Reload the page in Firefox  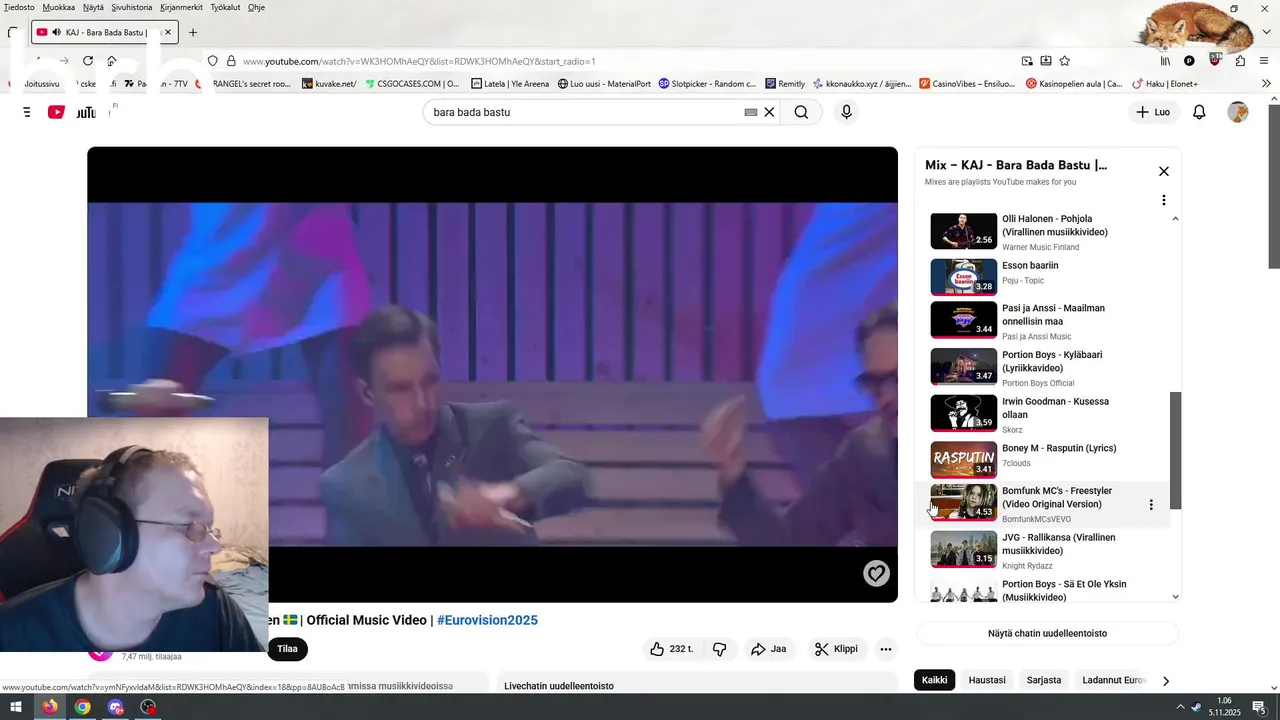(x=88, y=61)
